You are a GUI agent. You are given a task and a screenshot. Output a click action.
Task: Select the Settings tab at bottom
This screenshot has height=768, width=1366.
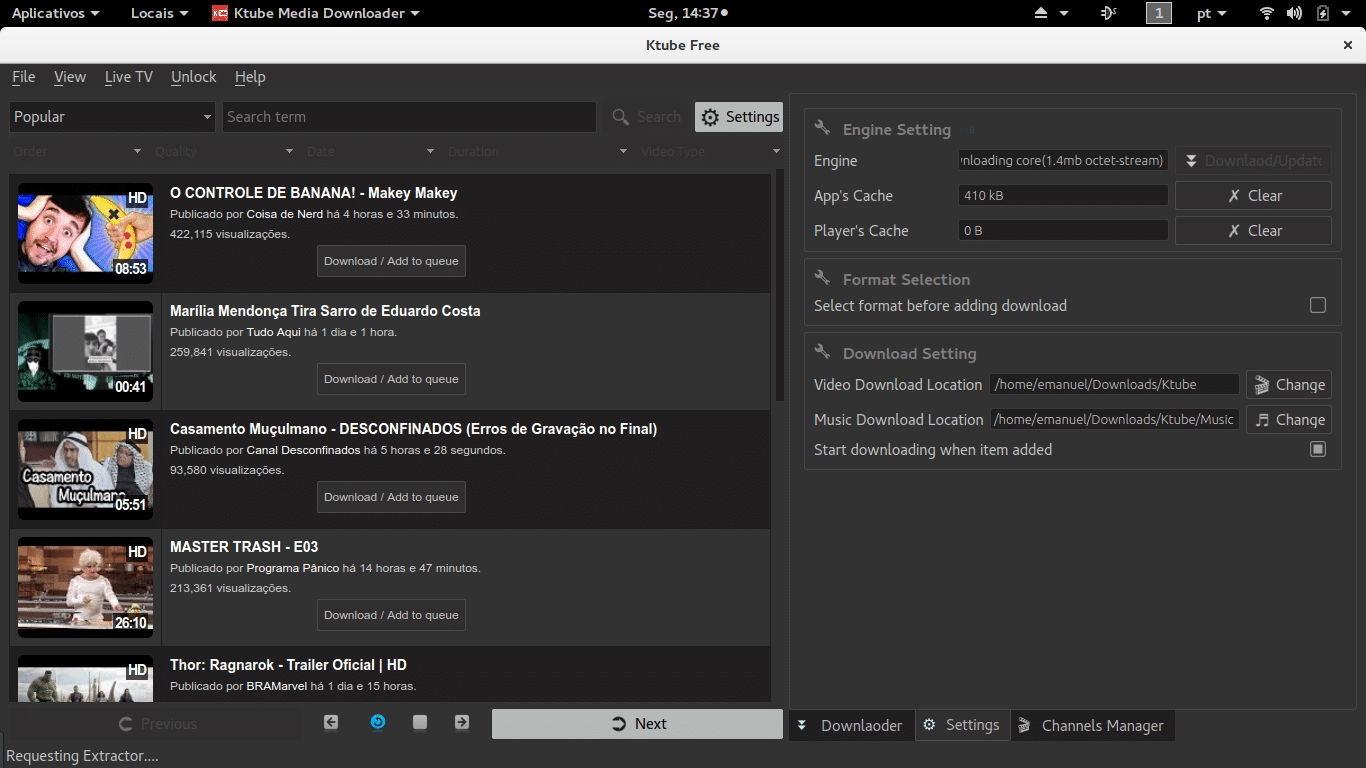pos(962,725)
